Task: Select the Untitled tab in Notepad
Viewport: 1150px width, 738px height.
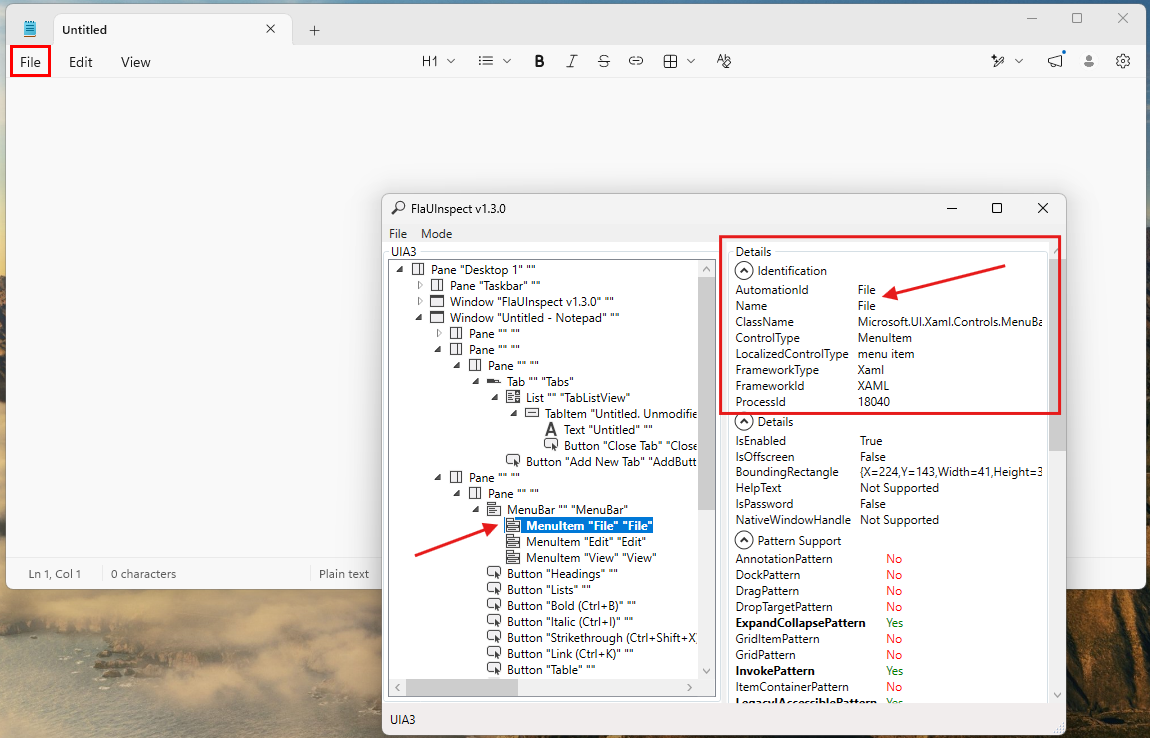Action: point(173,29)
